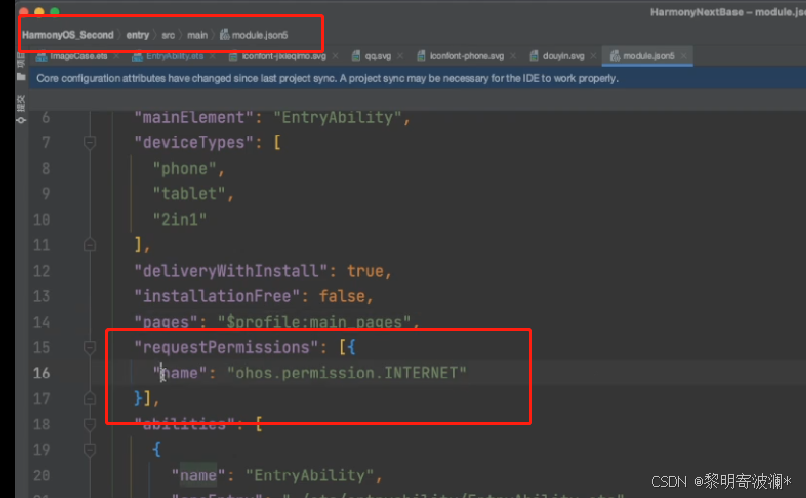Click the module.json5 file icon in breadcrumb
Image resolution: width=806 pixels, height=498 pixels.
coord(225,35)
